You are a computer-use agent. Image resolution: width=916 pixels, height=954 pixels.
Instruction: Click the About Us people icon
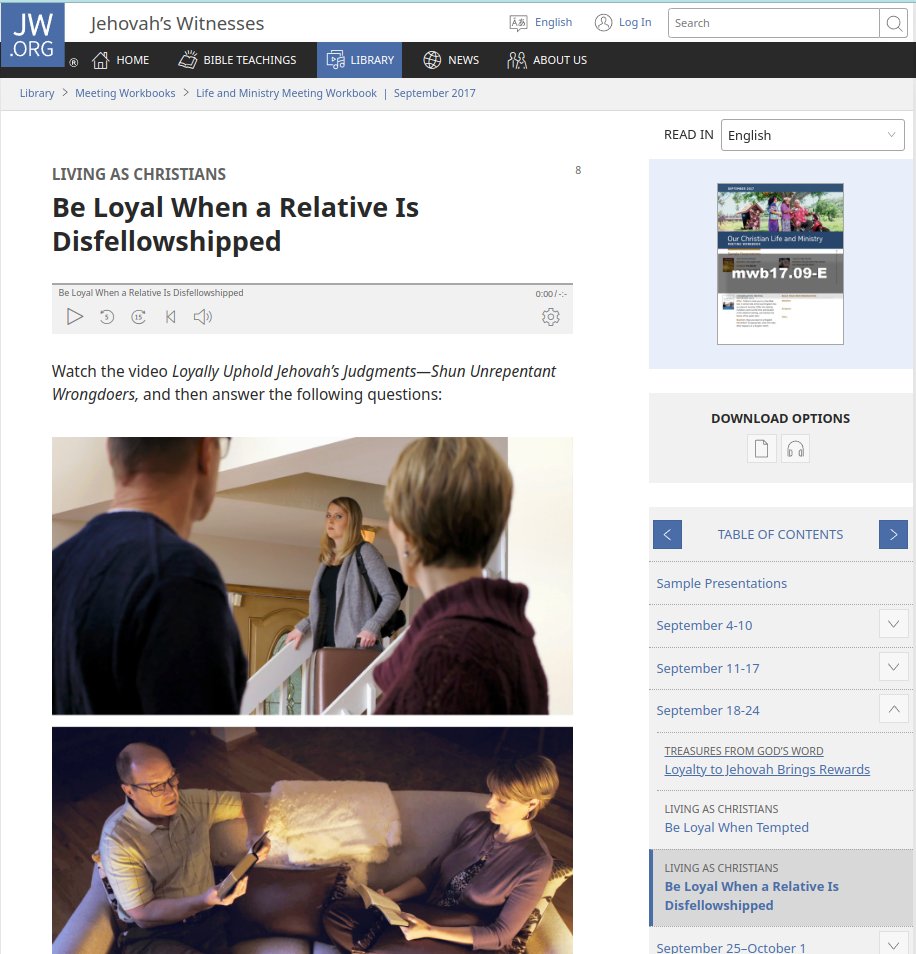tap(516, 60)
